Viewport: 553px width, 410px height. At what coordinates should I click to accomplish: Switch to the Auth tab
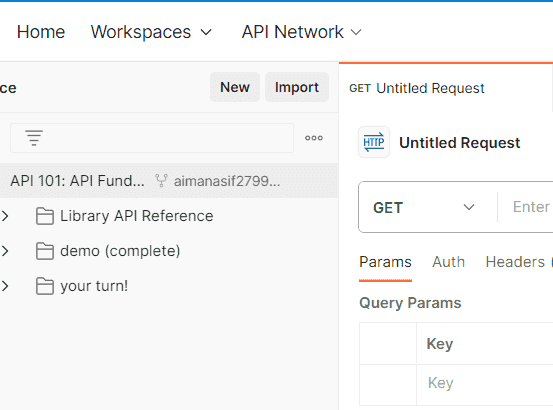(448, 262)
